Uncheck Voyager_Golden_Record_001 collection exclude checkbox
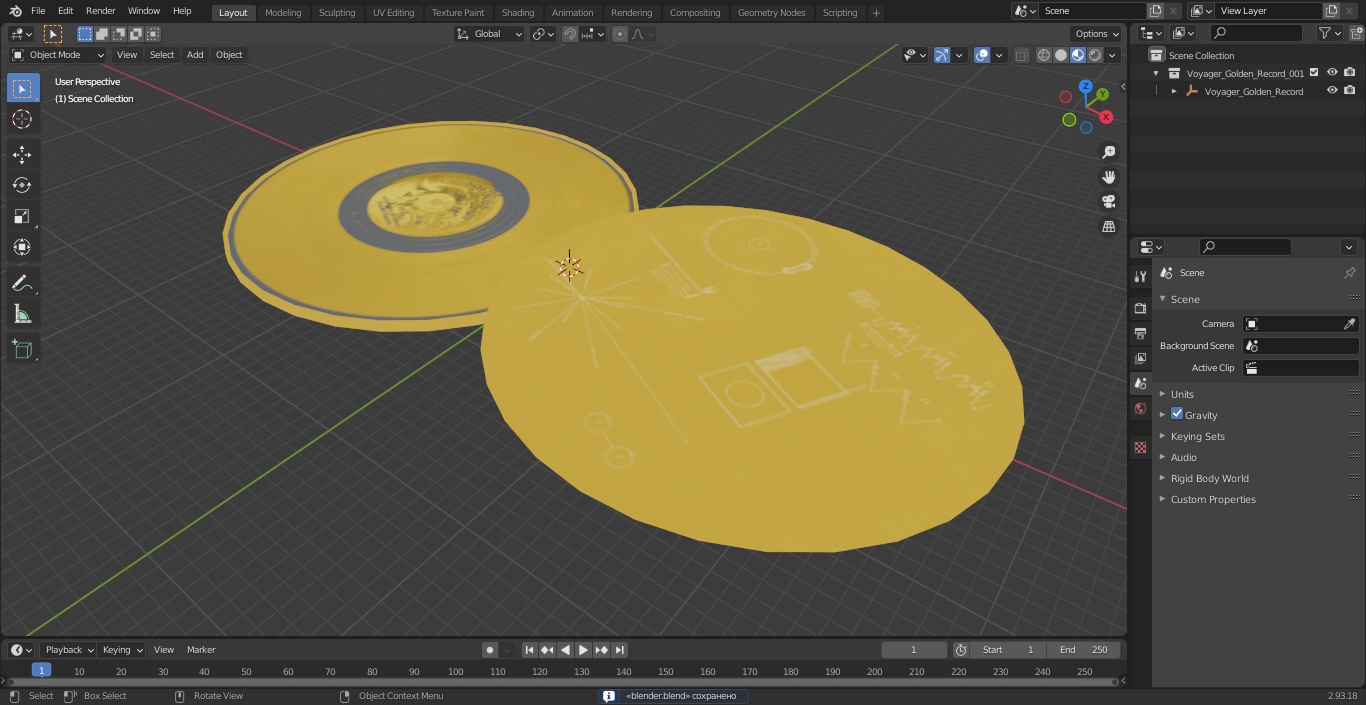 coord(1314,72)
